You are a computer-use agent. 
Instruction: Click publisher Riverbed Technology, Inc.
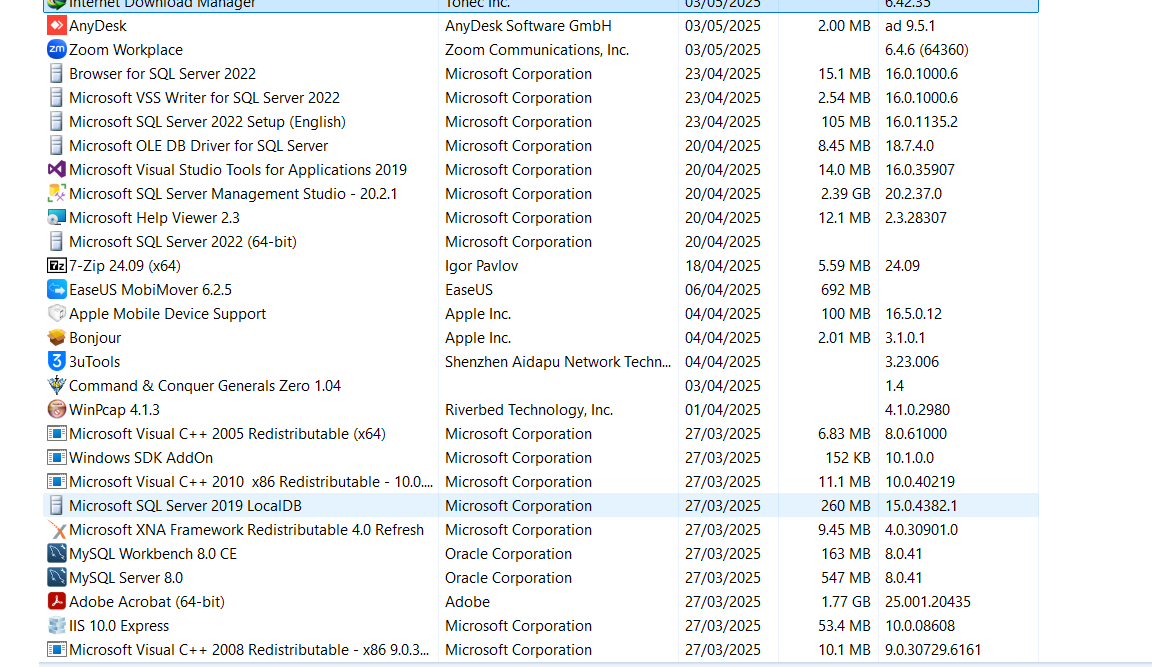pyautogui.click(x=529, y=410)
